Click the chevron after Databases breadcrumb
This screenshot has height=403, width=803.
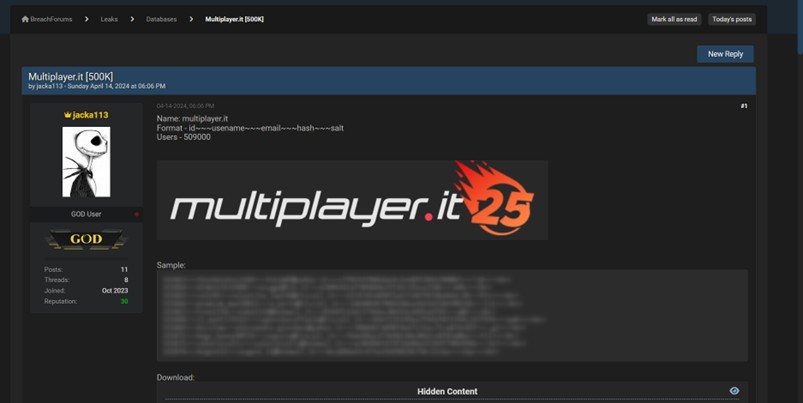point(191,19)
